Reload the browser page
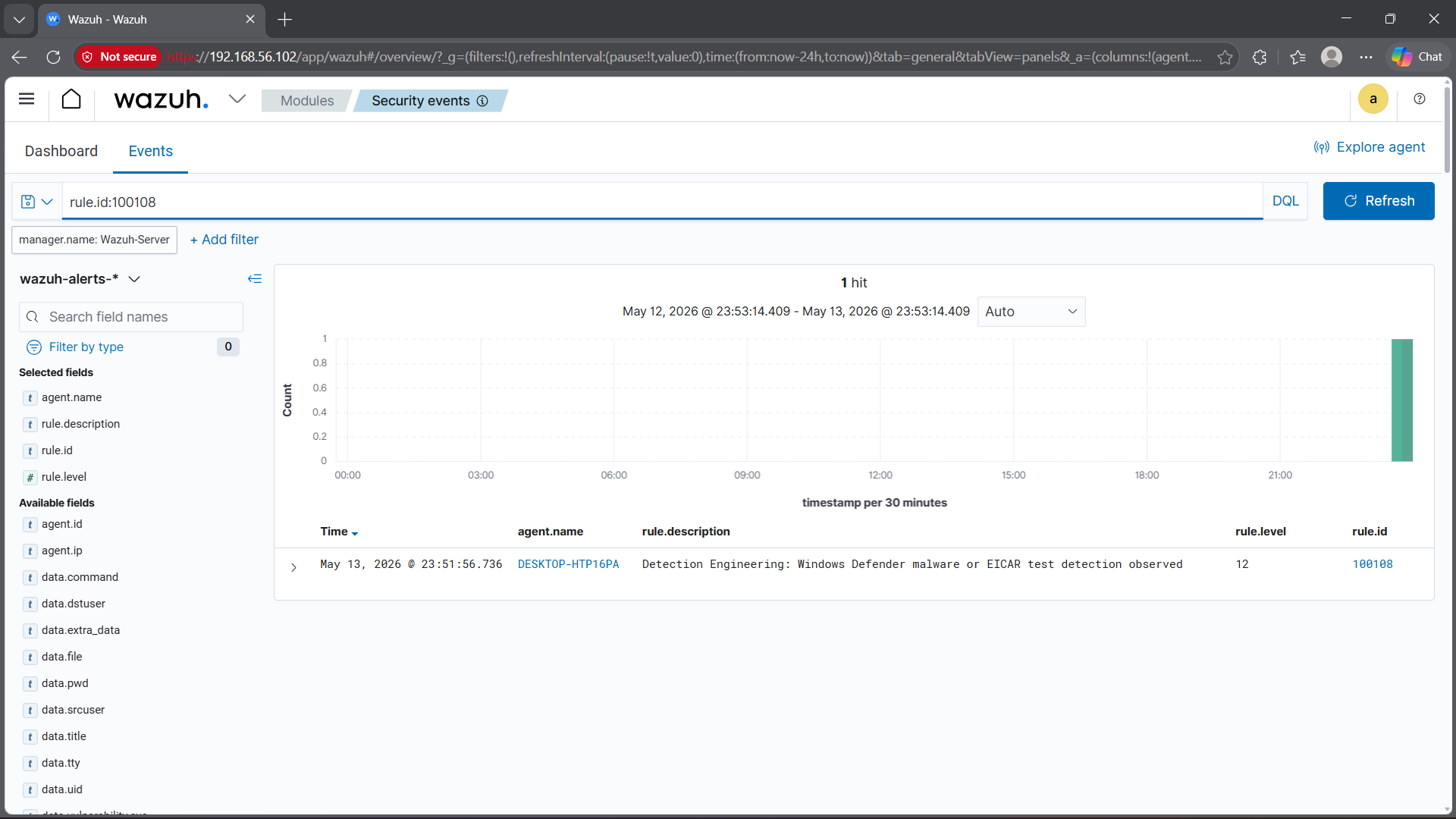Image resolution: width=1456 pixels, height=819 pixels. (53, 57)
